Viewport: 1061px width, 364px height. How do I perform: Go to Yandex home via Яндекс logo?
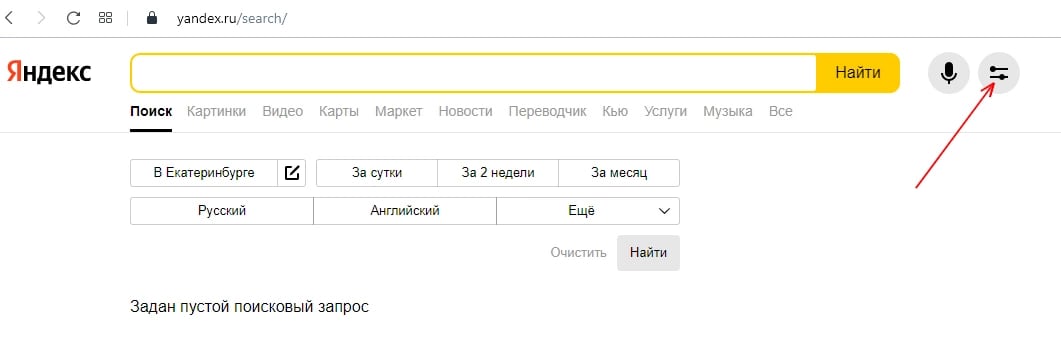49,72
